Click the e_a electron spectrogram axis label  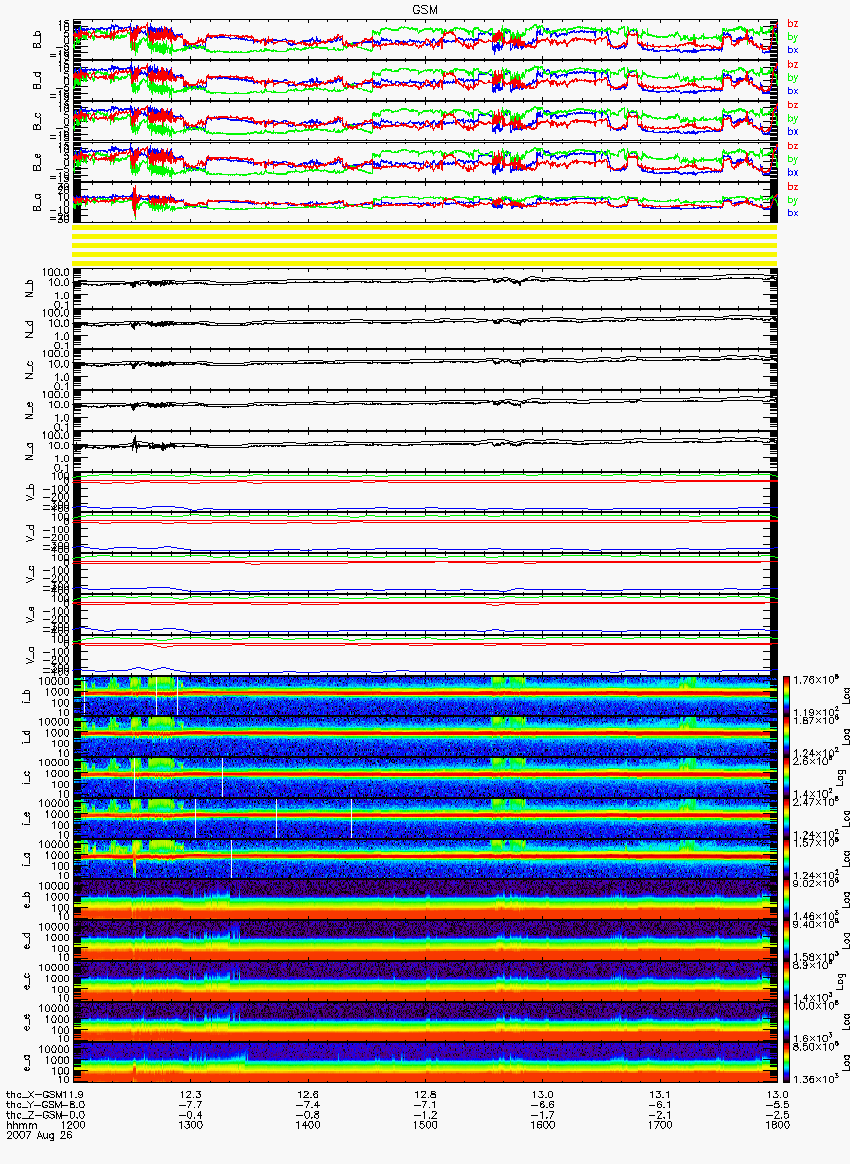[x=25, y=1063]
